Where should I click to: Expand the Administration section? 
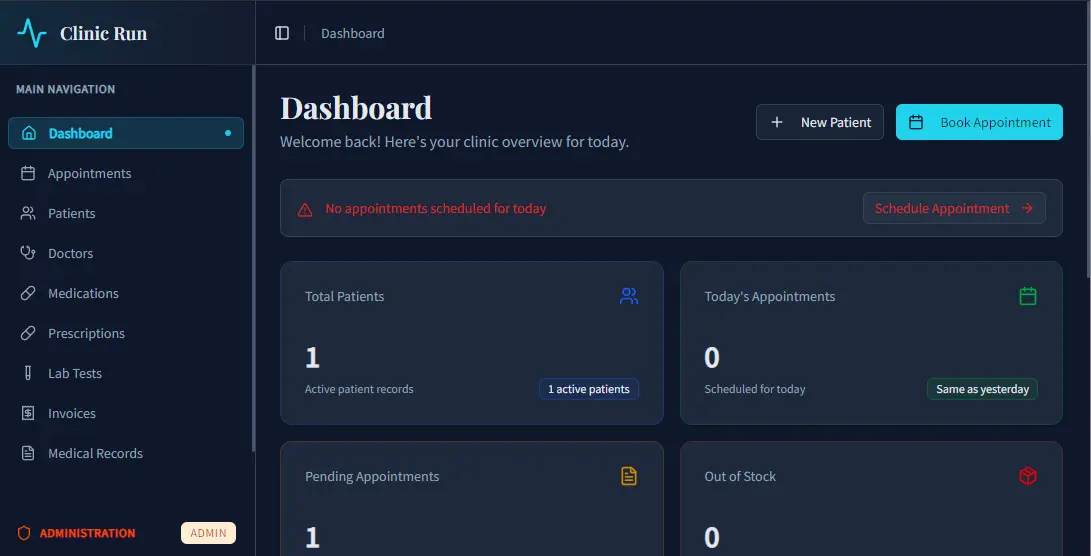pyautogui.click(x=88, y=533)
